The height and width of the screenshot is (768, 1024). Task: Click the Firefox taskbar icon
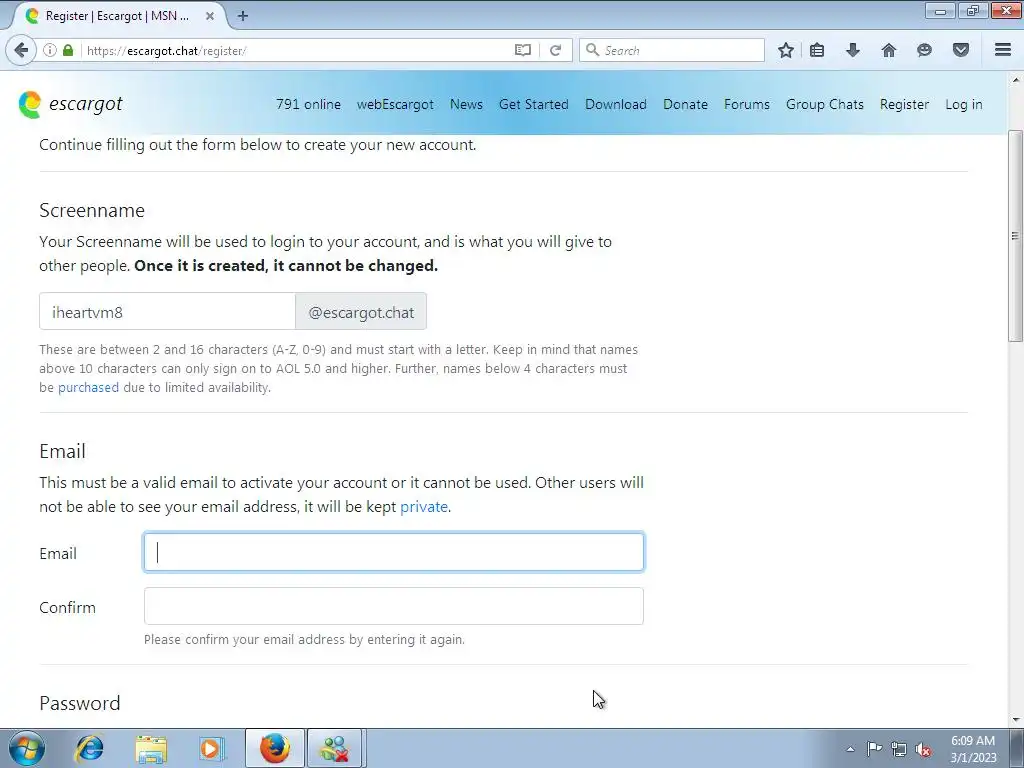[274, 748]
